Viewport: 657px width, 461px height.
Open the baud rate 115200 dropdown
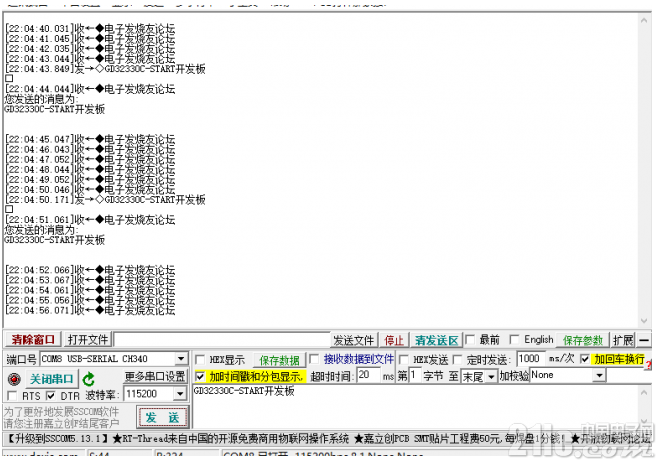pos(180,394)
